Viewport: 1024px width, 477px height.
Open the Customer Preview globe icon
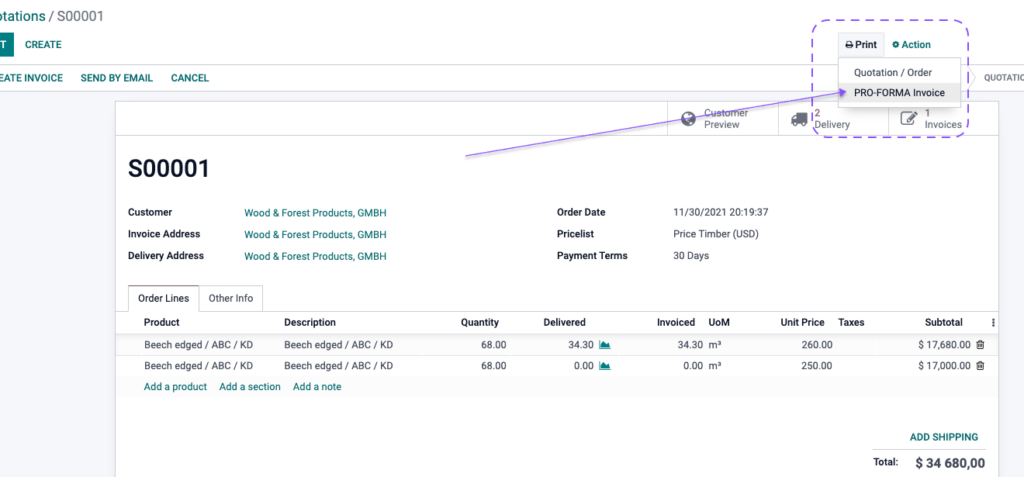688,119
